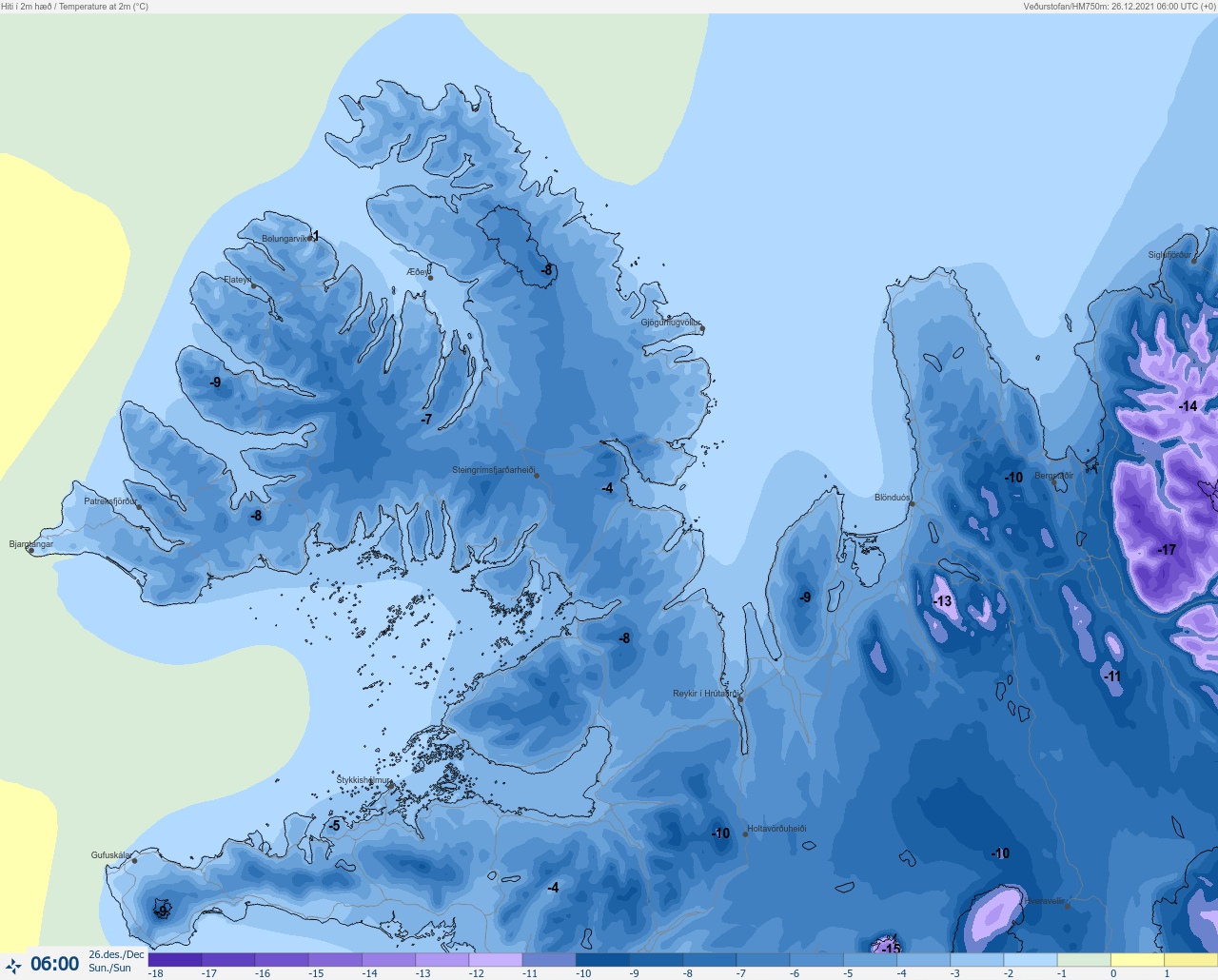Select the Æðey station label
The width and height of the screenshot is (1218, 980).
(418, 272)
